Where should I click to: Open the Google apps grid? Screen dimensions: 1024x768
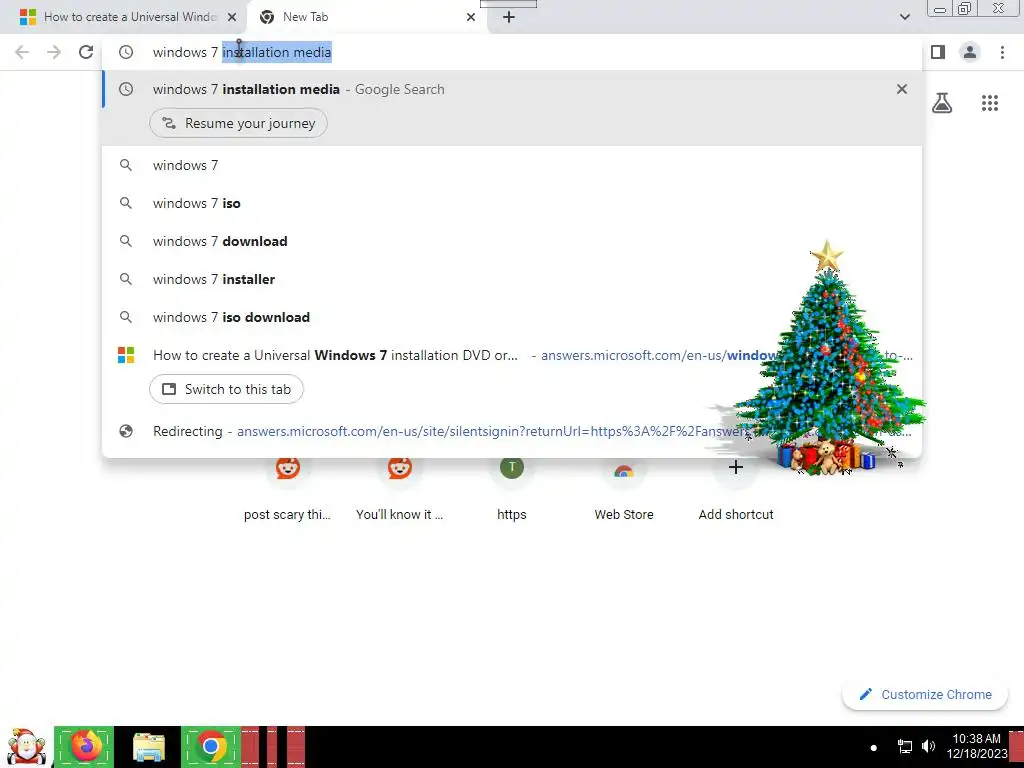[990, 103]
